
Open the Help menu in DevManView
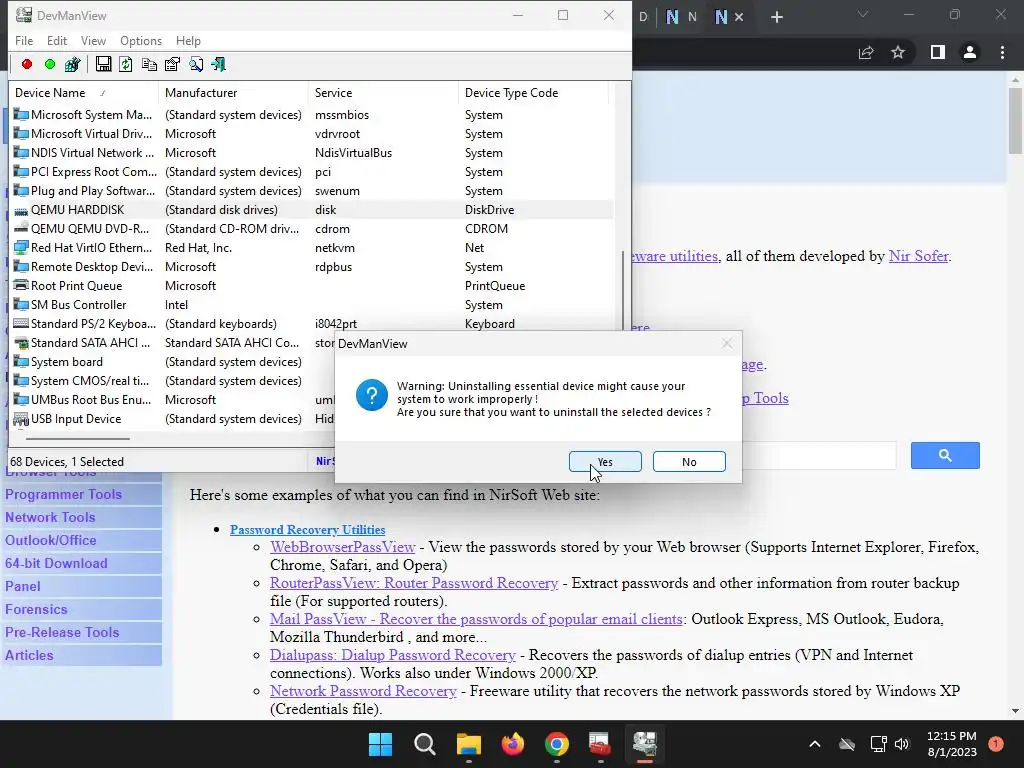[188, 40]
